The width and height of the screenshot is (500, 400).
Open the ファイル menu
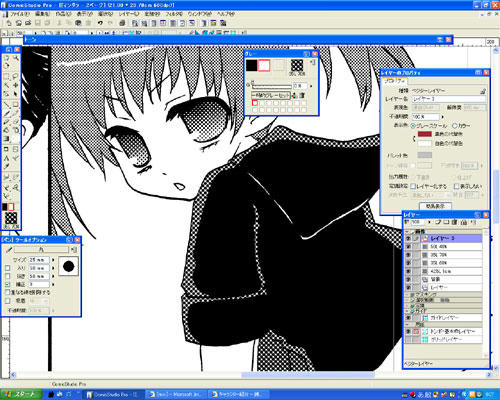coord(20,14)
